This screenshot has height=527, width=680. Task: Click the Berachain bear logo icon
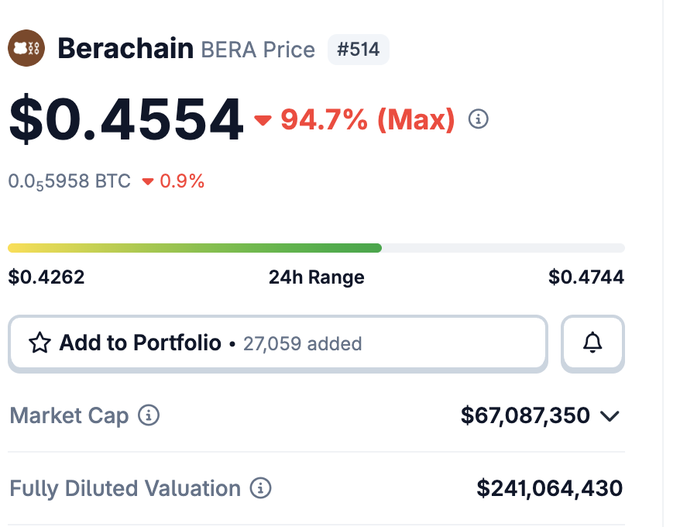pyautogui.click(x=26, y=48)
